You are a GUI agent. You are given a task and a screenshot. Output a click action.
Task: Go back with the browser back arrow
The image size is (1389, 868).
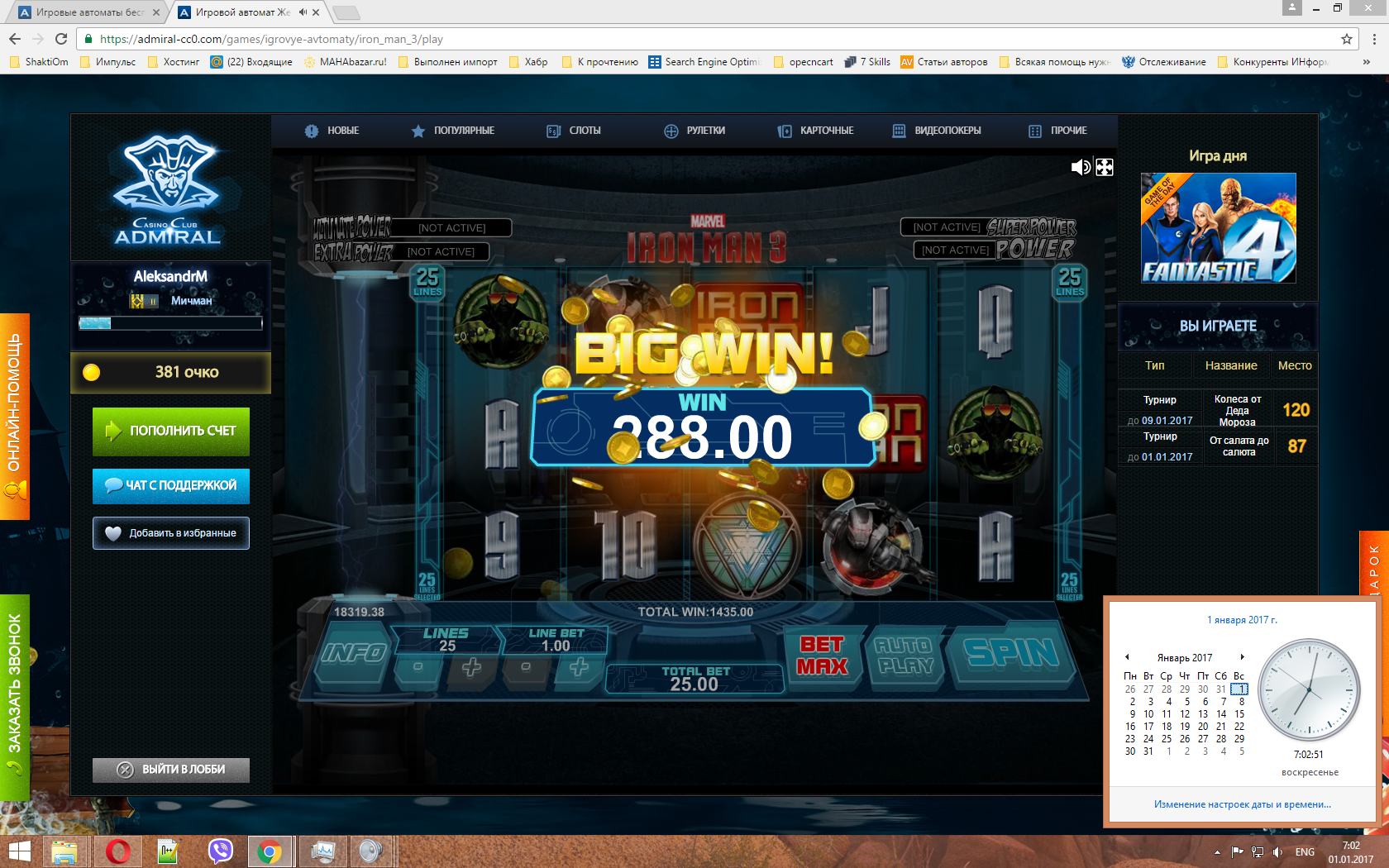[x=15, y=39]
